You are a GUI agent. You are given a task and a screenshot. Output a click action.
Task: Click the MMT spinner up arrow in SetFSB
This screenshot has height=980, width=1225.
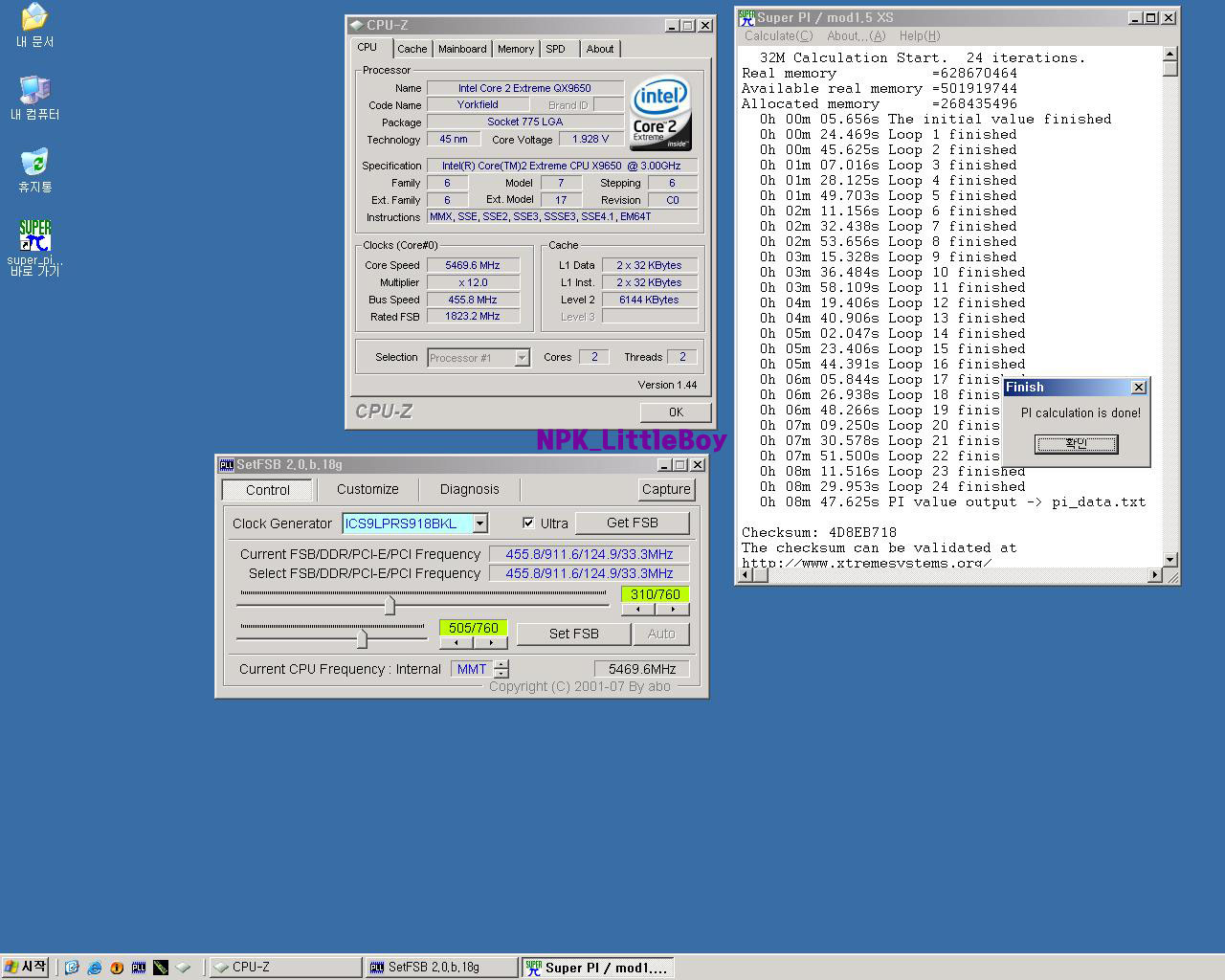501,664
